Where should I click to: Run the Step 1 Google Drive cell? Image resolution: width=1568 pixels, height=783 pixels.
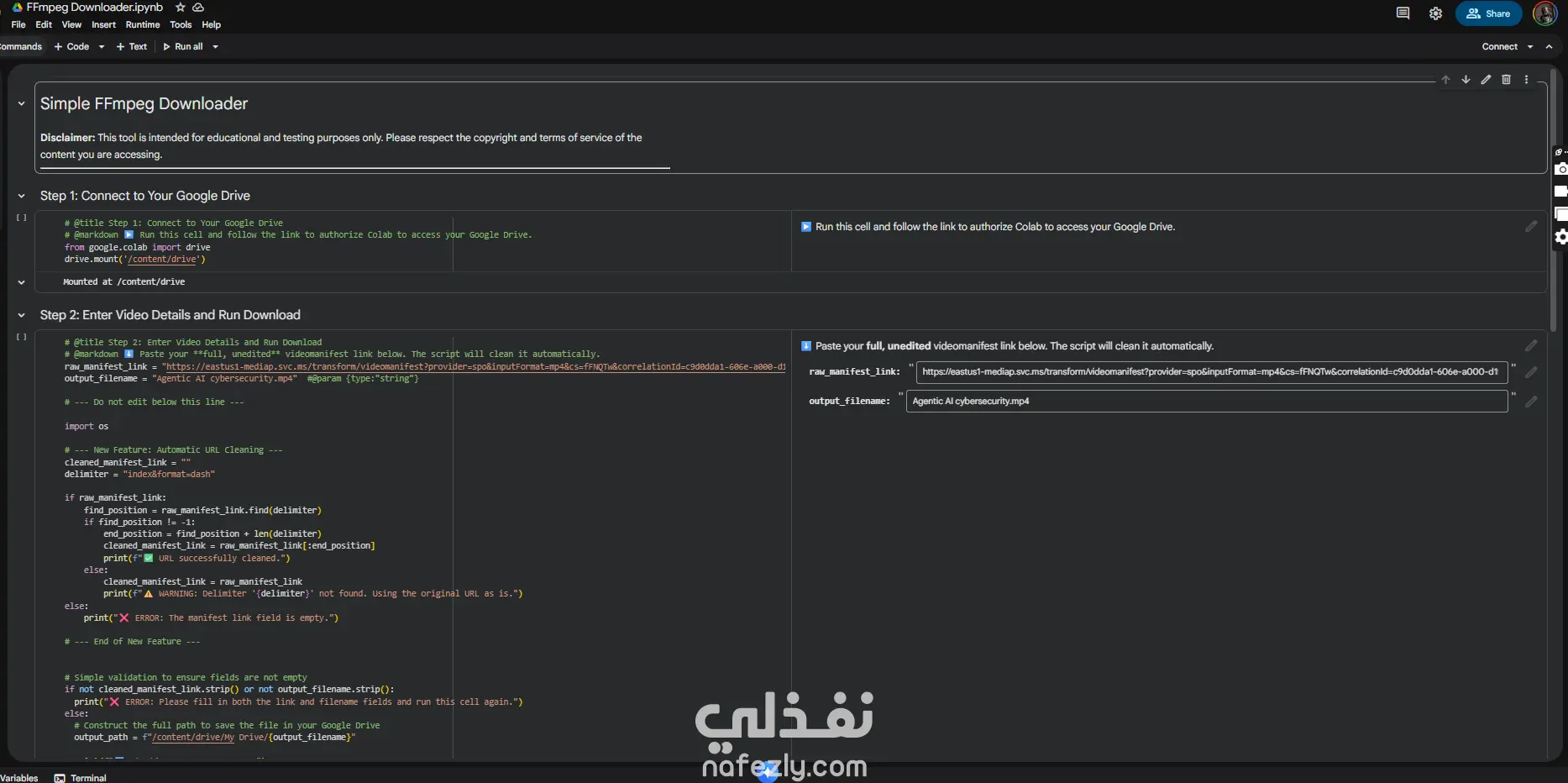(22, 218)
